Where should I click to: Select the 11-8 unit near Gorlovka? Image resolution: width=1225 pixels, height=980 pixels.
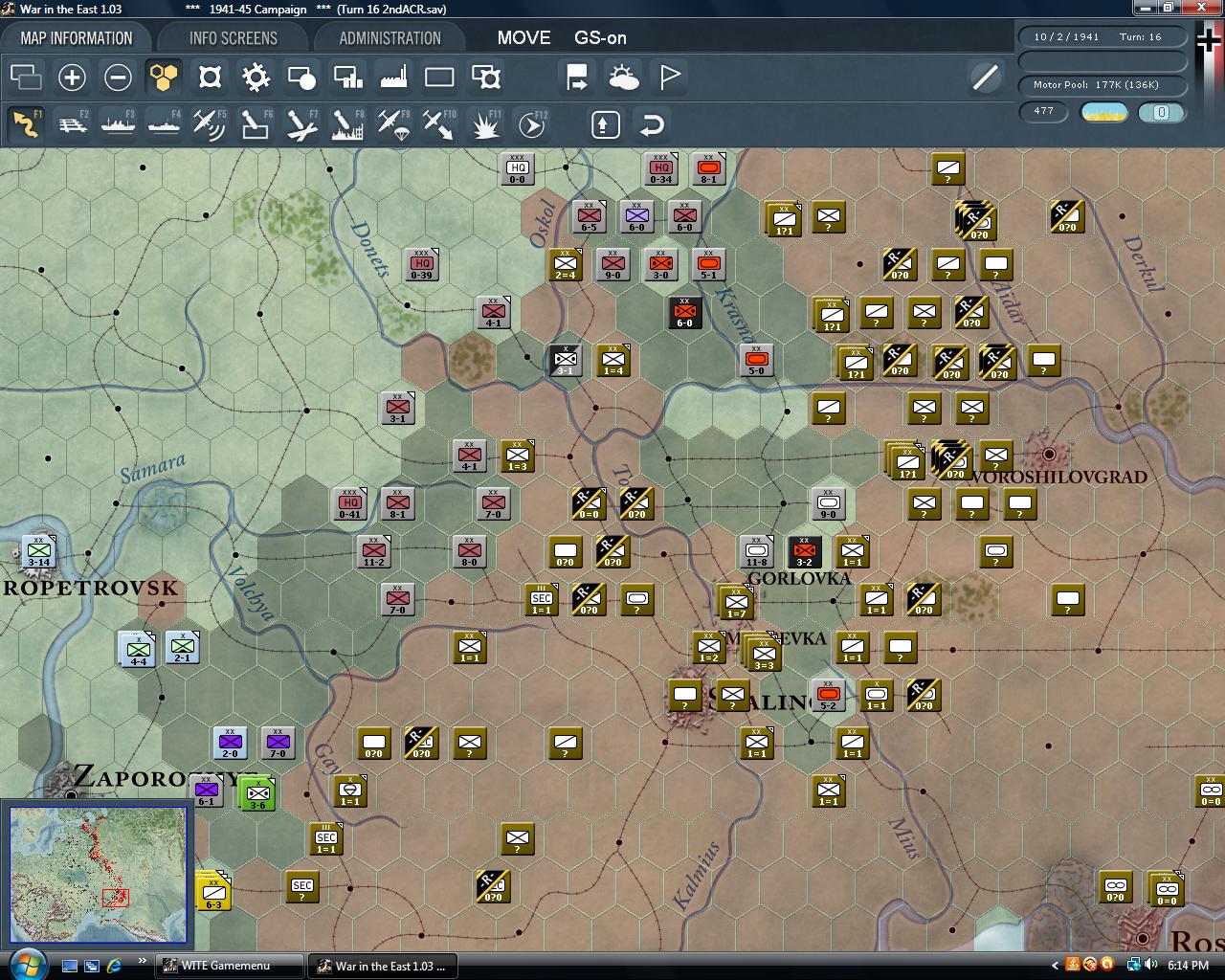757,551
